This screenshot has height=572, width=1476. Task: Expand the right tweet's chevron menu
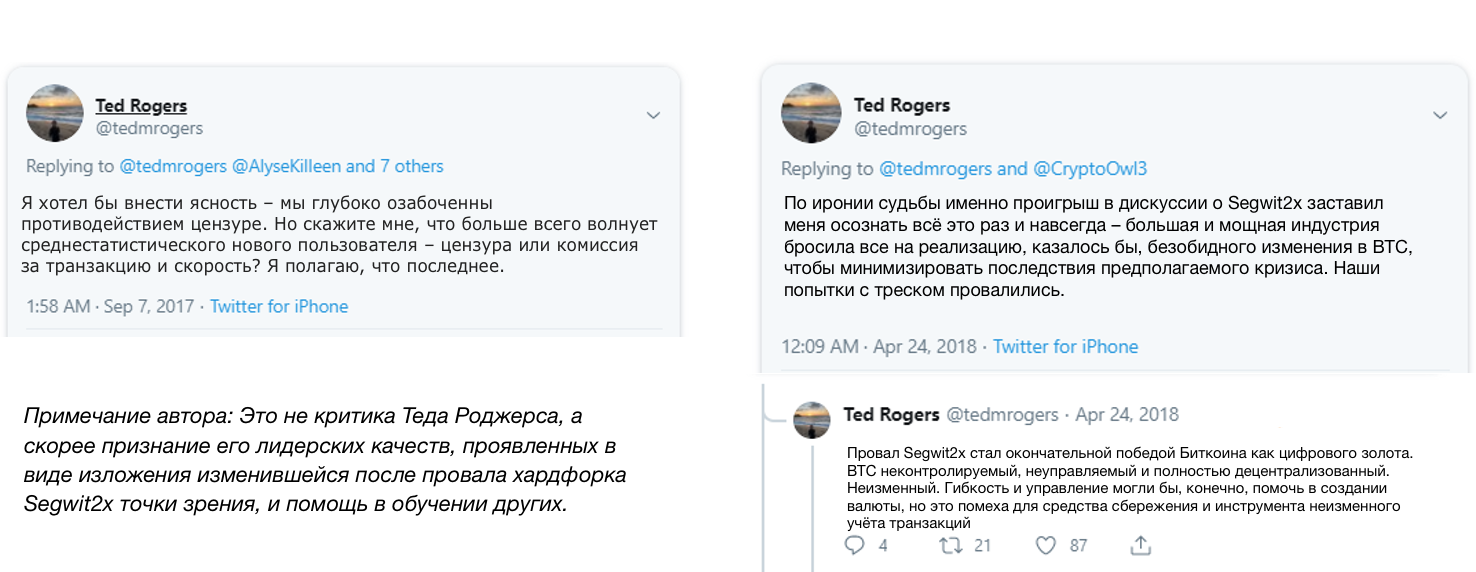coord(1440,116)
